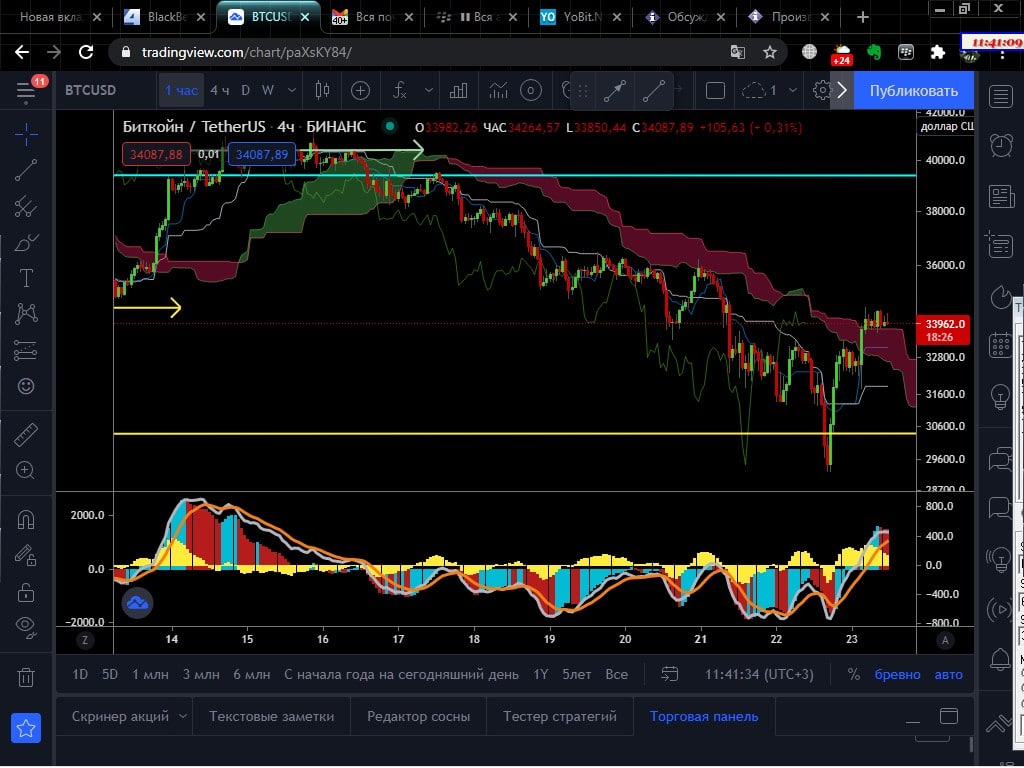Select the 1 млн date range
1024x768 pixels.
(x=150, y=675)
